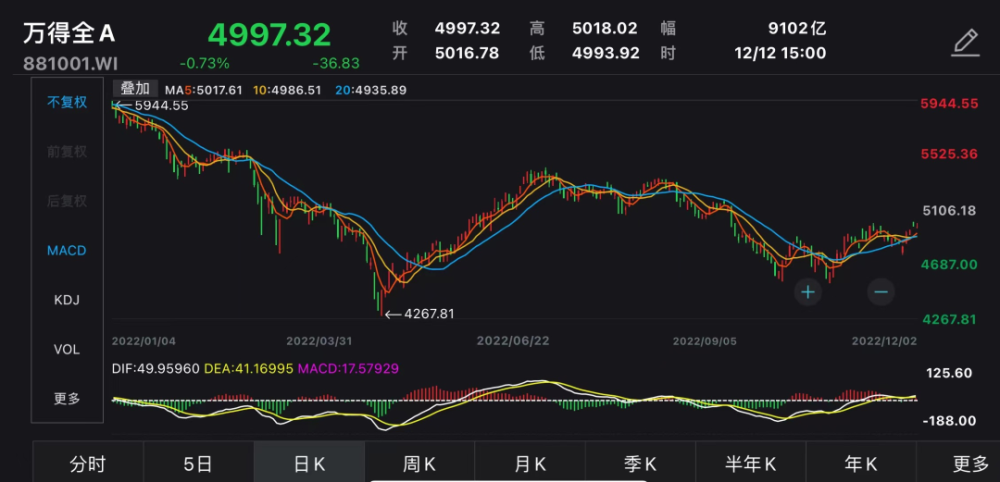The image size is (1000, 482).
Task: Click the 2022/06/22 date axis label
Action: coord(513,341)
